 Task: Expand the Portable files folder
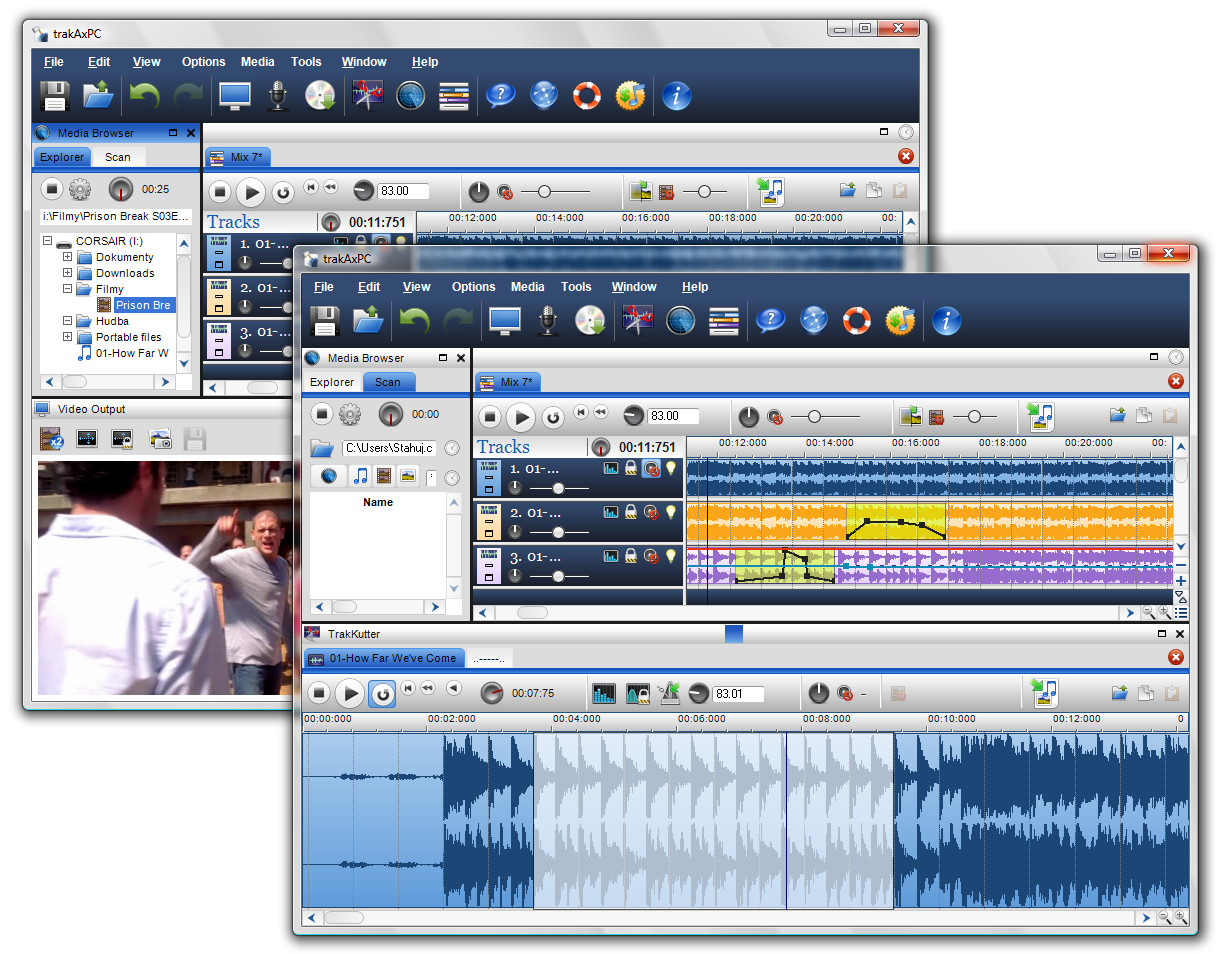click(x=67, y=337)
